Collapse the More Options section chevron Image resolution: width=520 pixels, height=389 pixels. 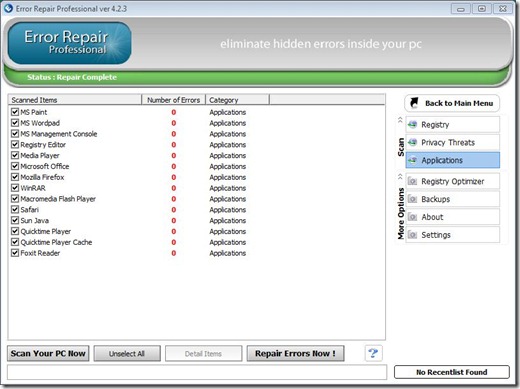[400, 177]
